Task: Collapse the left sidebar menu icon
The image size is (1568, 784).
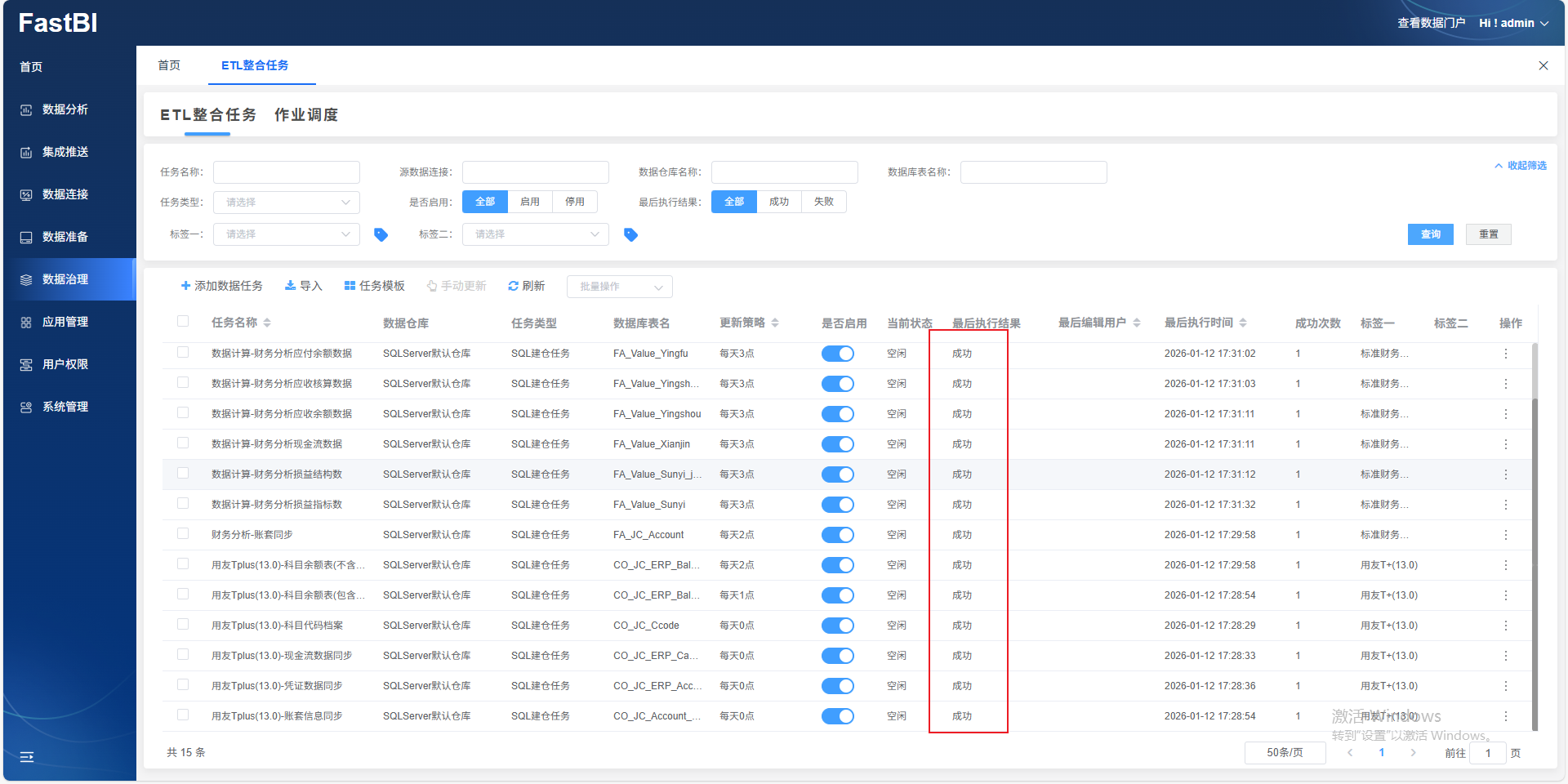Action: coord(27,757)
